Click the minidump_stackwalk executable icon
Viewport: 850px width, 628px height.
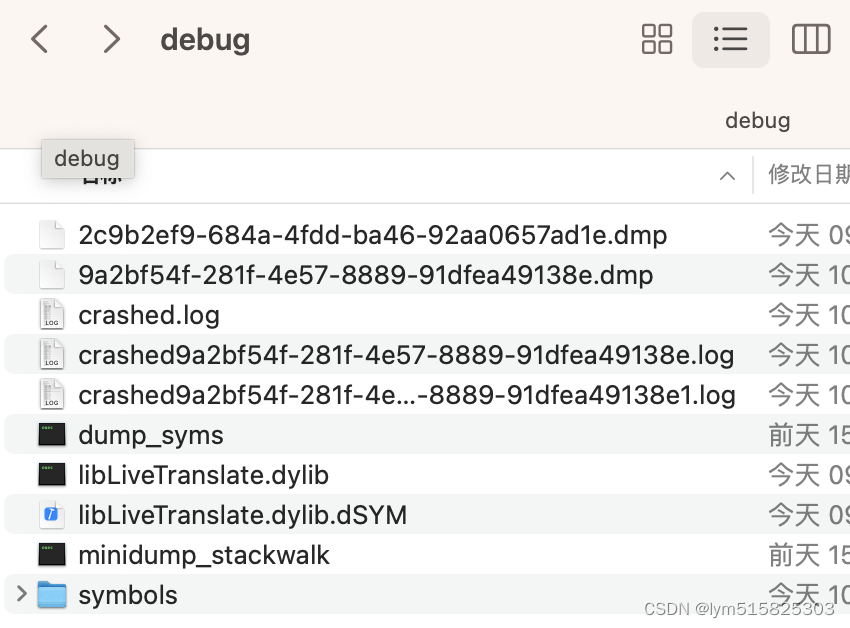click(x=51, y=554)
